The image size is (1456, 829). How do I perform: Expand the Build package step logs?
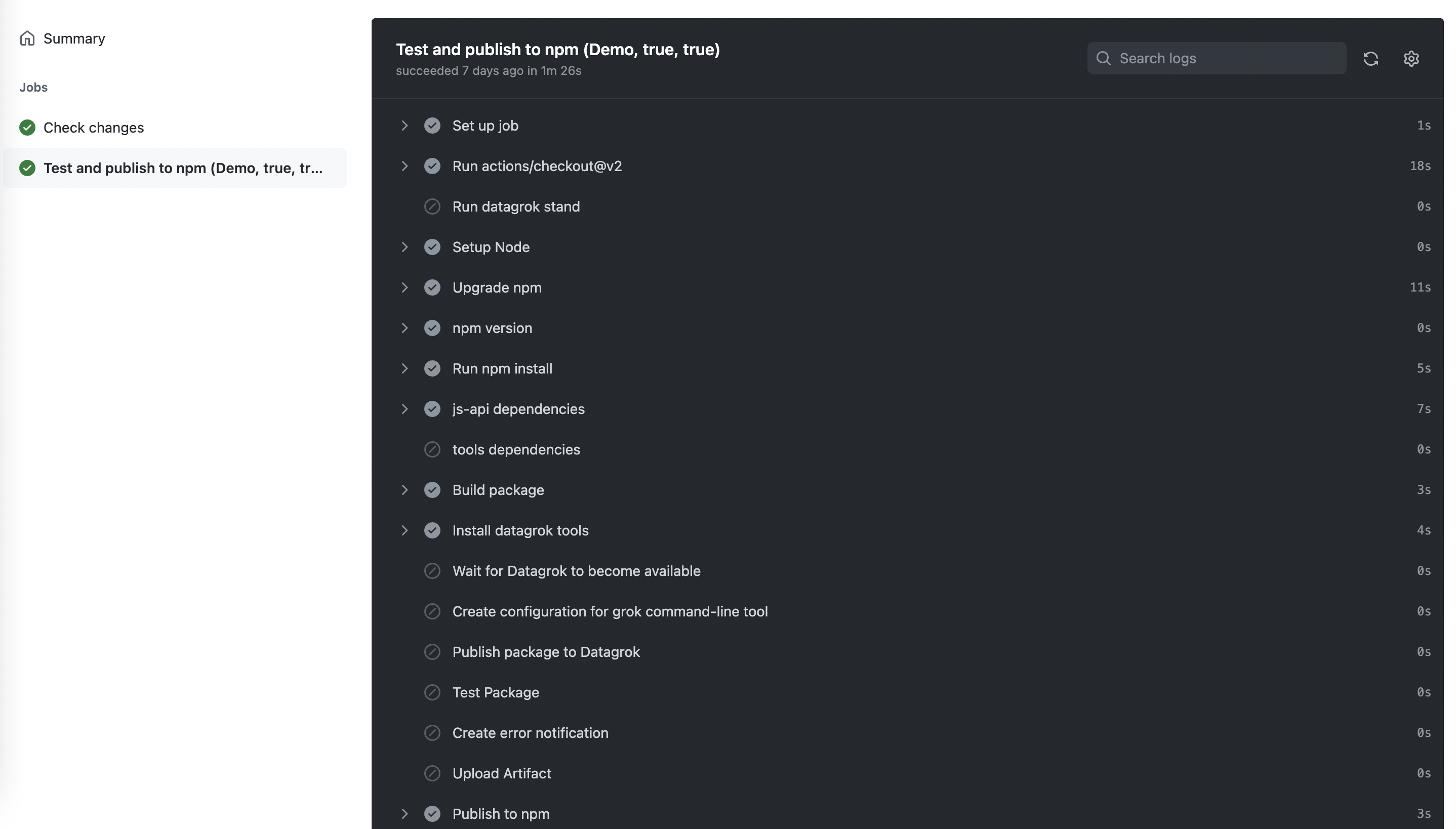(x=405, y=490)
